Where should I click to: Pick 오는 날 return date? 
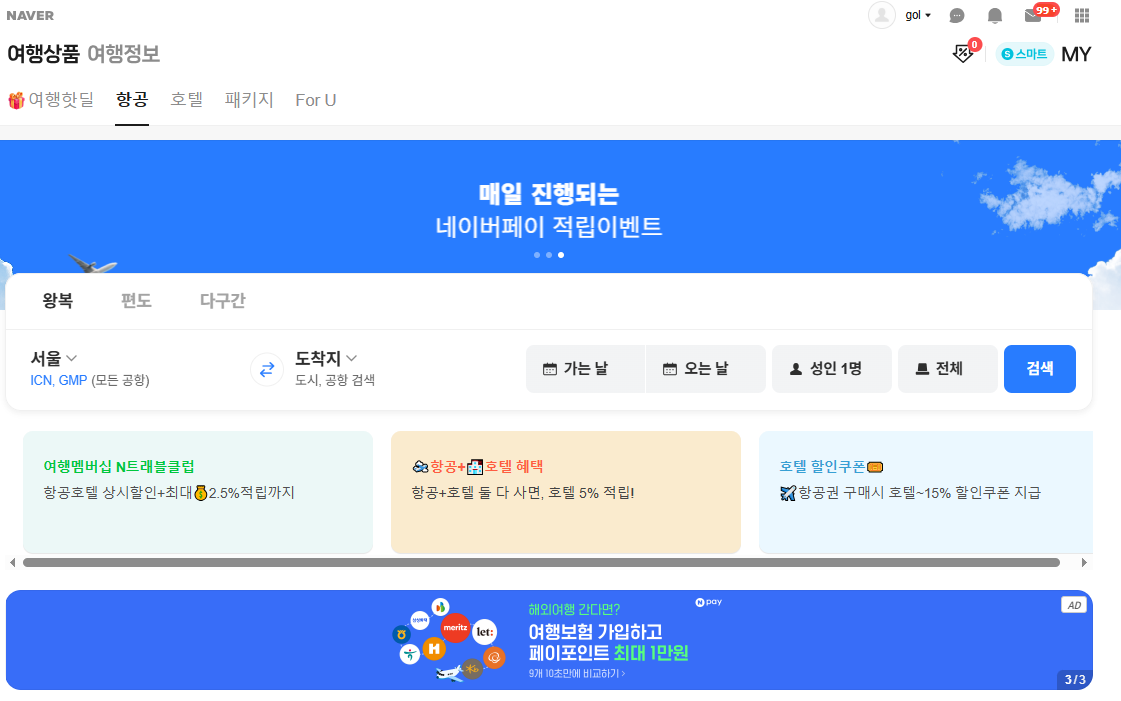pos(706,369)
